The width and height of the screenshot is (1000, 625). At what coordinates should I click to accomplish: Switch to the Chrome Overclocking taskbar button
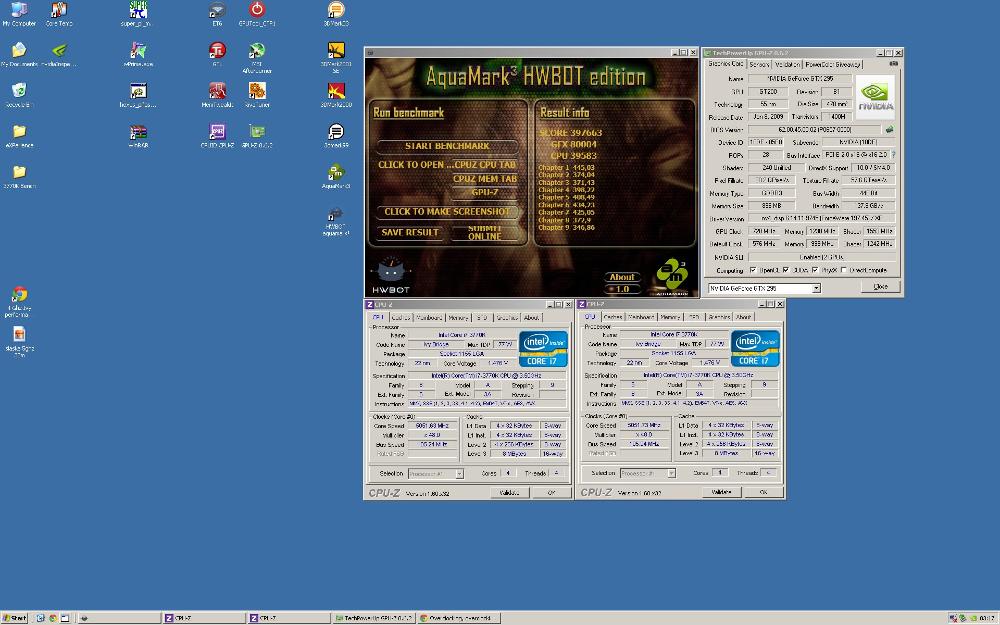click(459, 618)
